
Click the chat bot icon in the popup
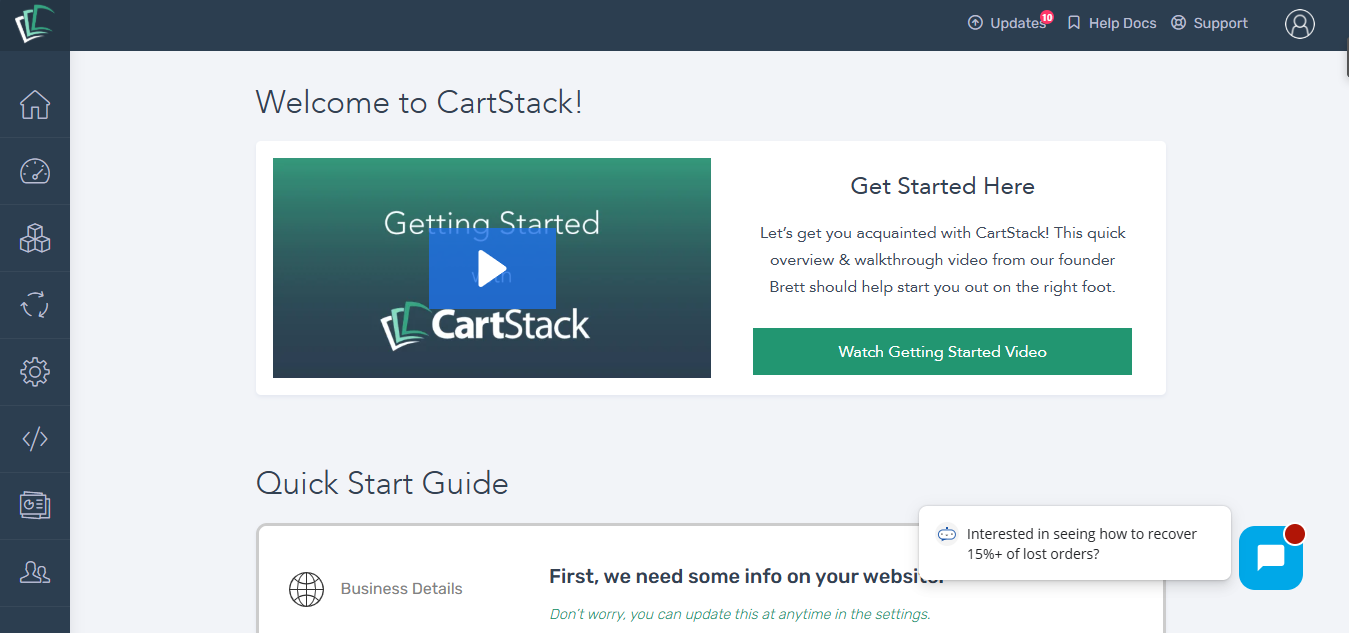(947, 535)
